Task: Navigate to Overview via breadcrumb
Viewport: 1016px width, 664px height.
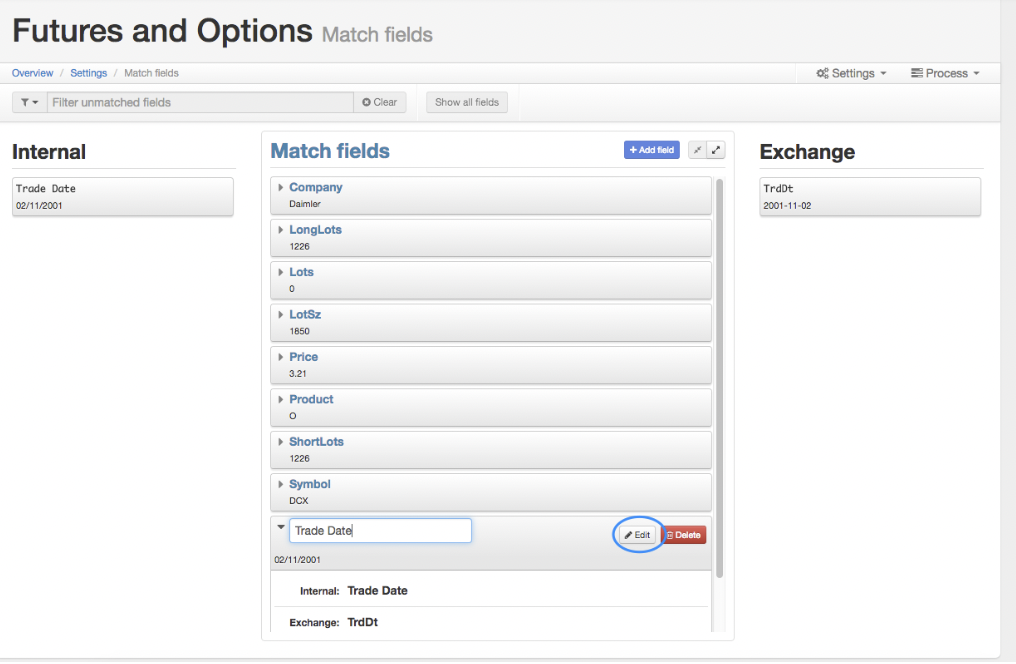Action: (x=31, y=73)
